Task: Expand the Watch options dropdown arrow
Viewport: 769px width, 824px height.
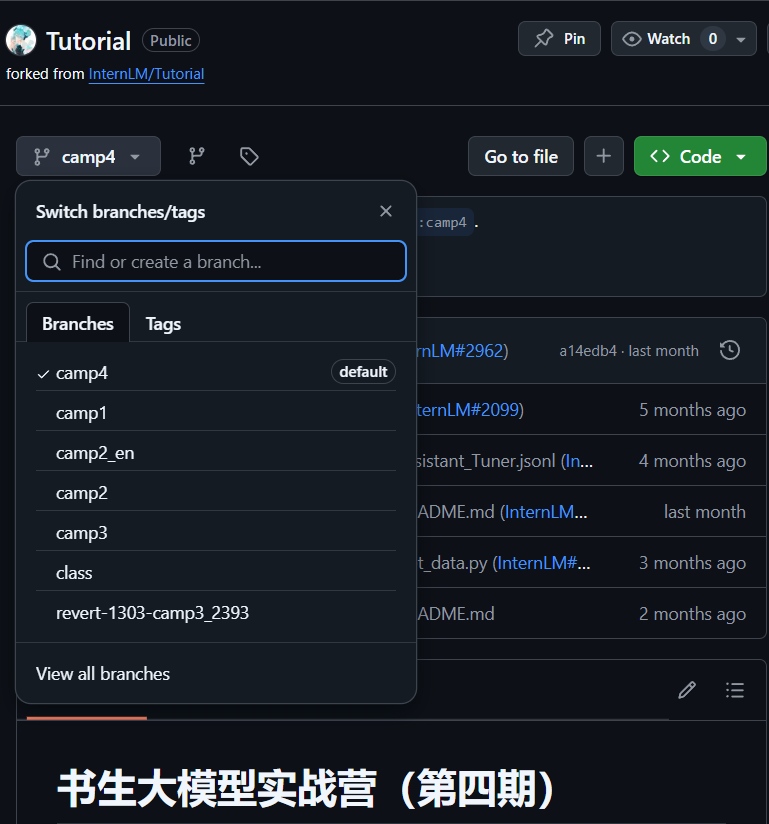Action: [741, 39]
